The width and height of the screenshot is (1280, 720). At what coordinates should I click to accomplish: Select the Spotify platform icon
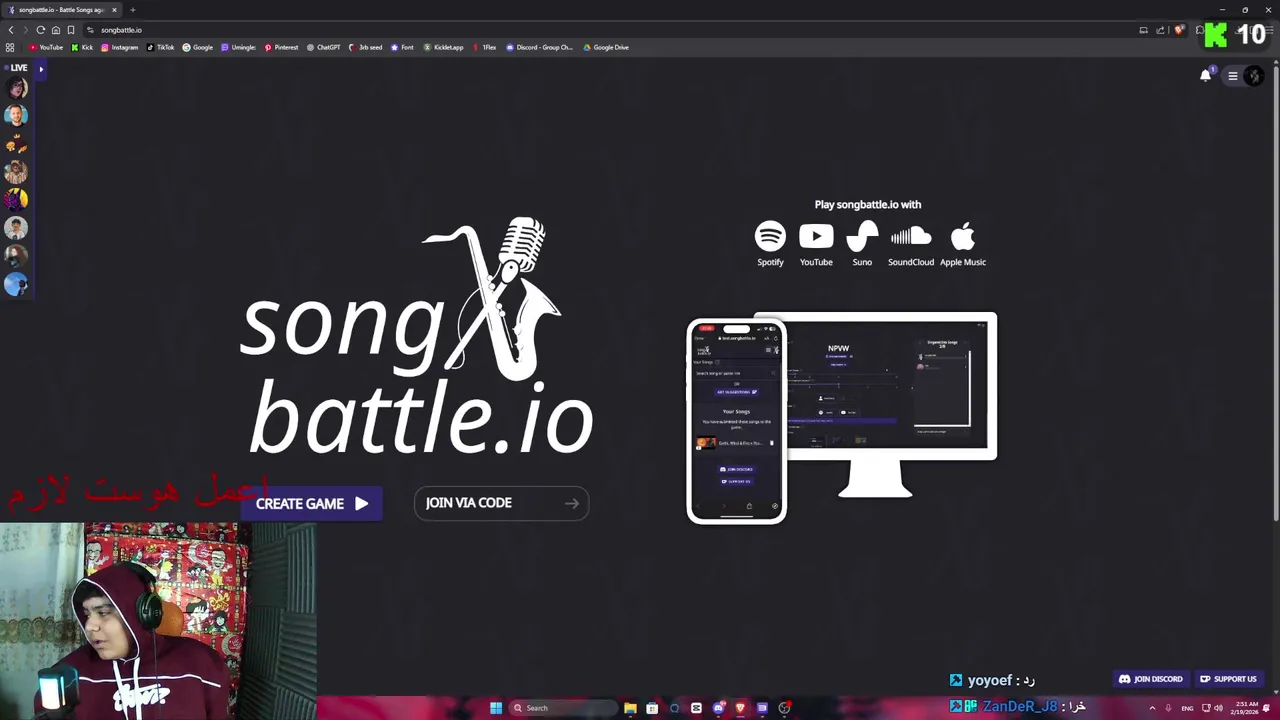(x=770, y=244)
